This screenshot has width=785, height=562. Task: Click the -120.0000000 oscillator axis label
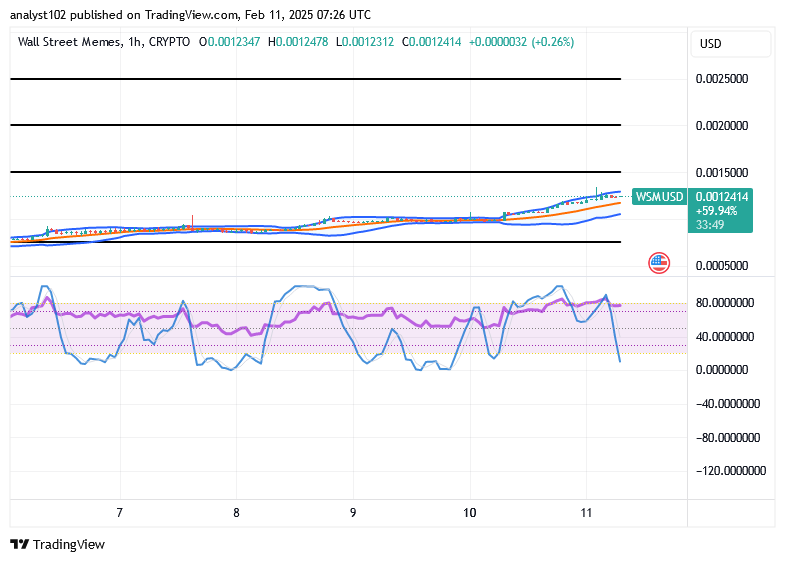[731, 471]
